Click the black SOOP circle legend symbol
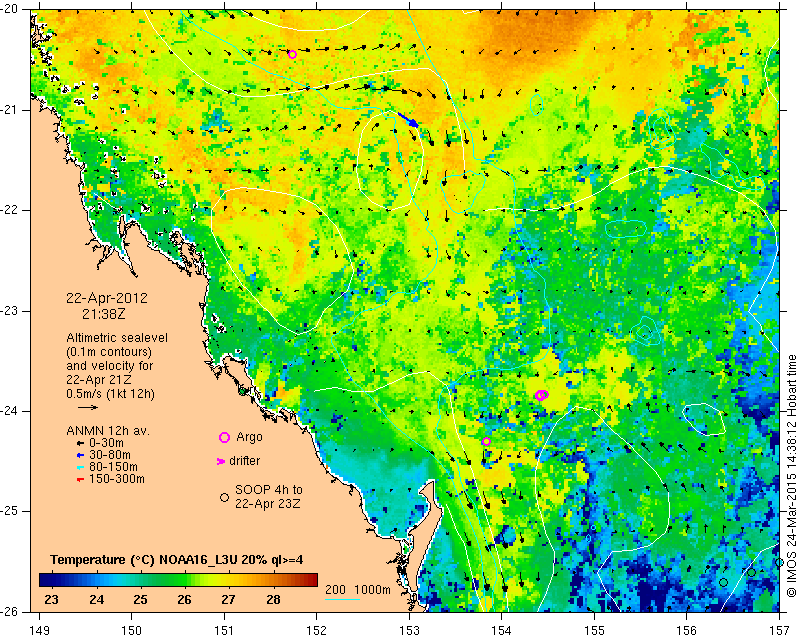The height and width of the screenshot is (640, 800). tap(224, 497)
